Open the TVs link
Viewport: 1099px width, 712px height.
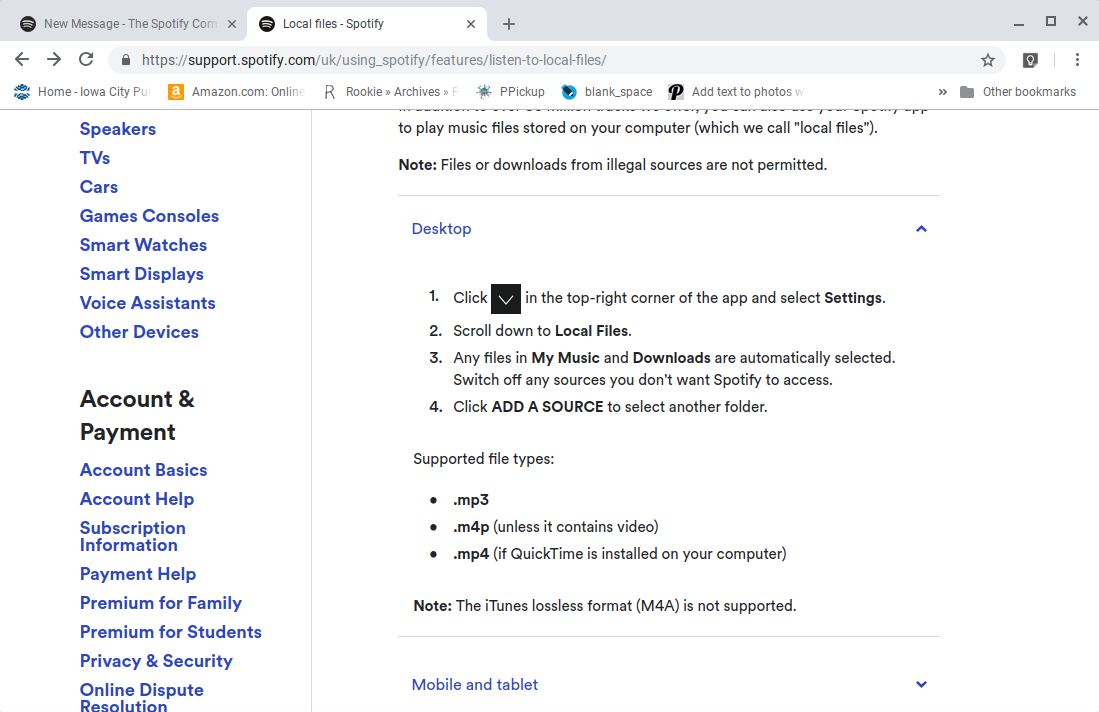click(x=95, y=158)
